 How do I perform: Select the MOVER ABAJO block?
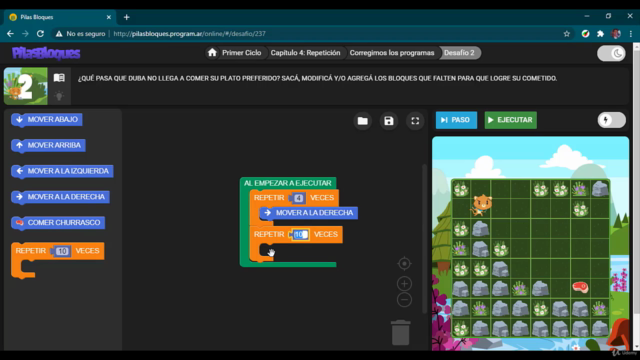coord(47,120)
